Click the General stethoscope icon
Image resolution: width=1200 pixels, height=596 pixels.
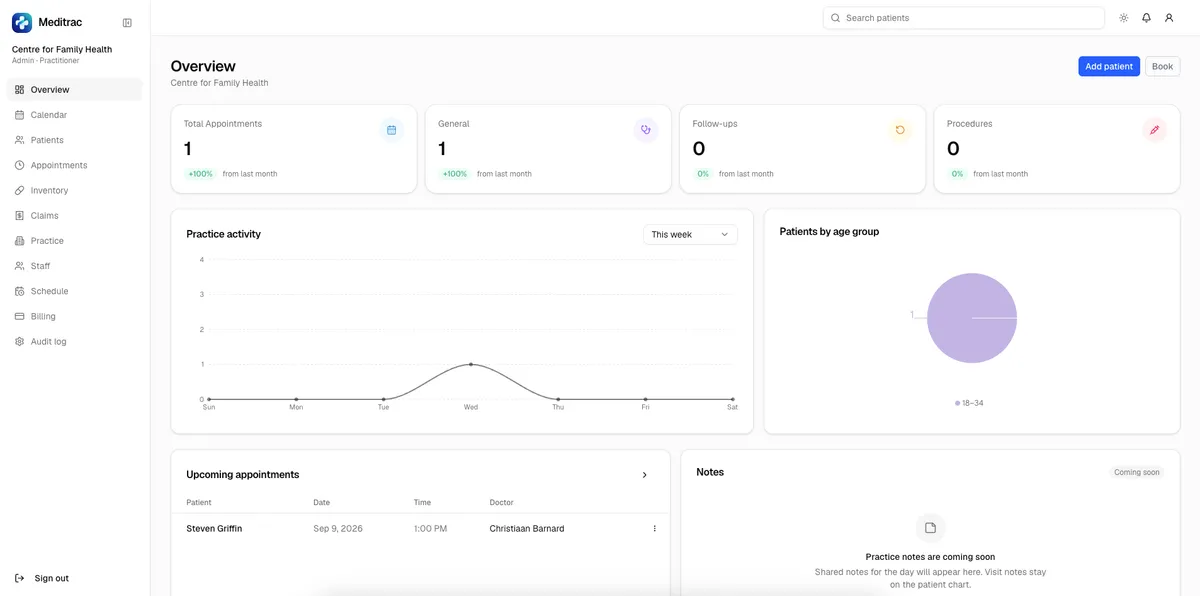click(x=646, y=130)
